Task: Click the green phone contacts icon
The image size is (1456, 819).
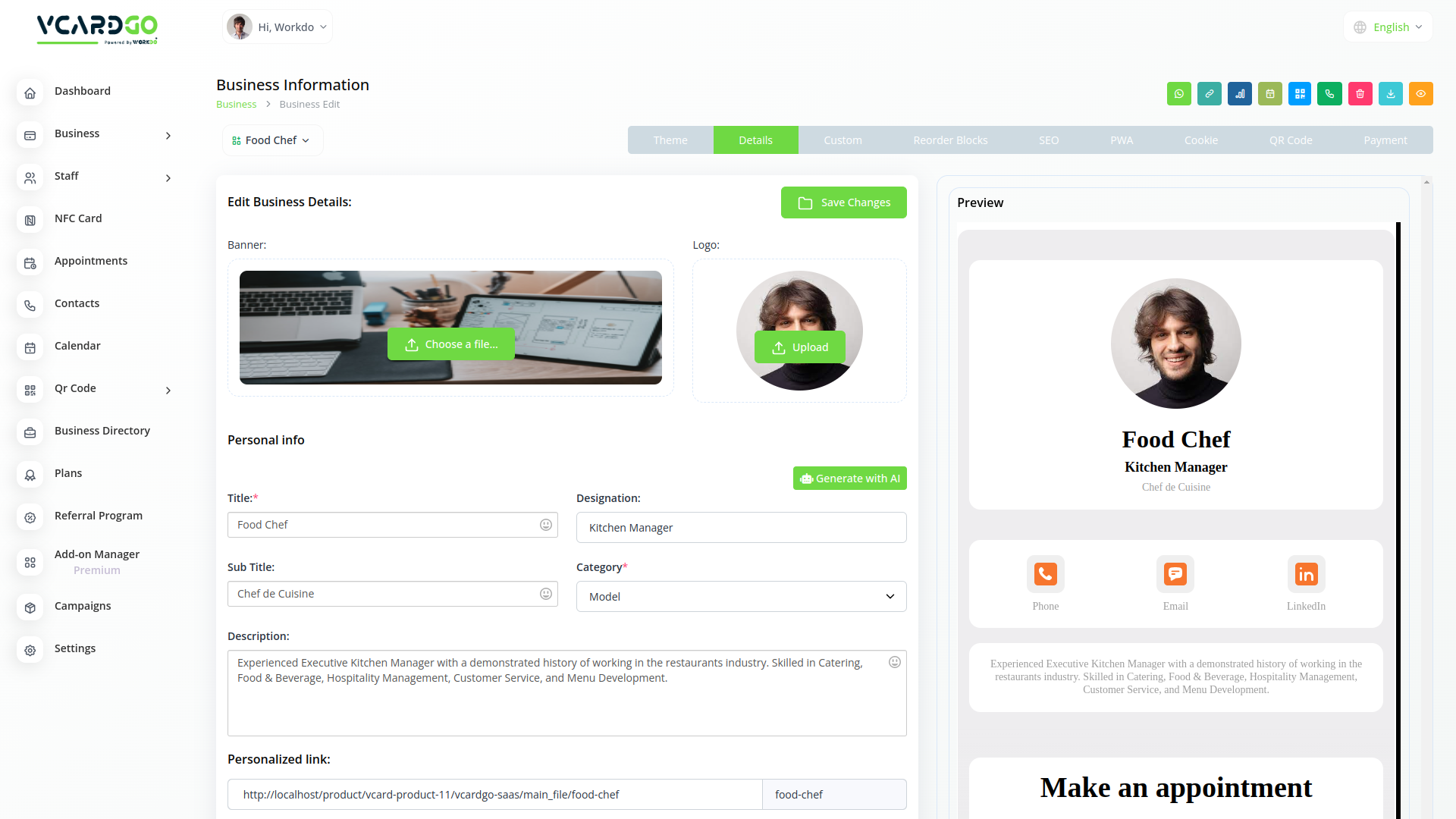Action: click(x=1329, y=94)
